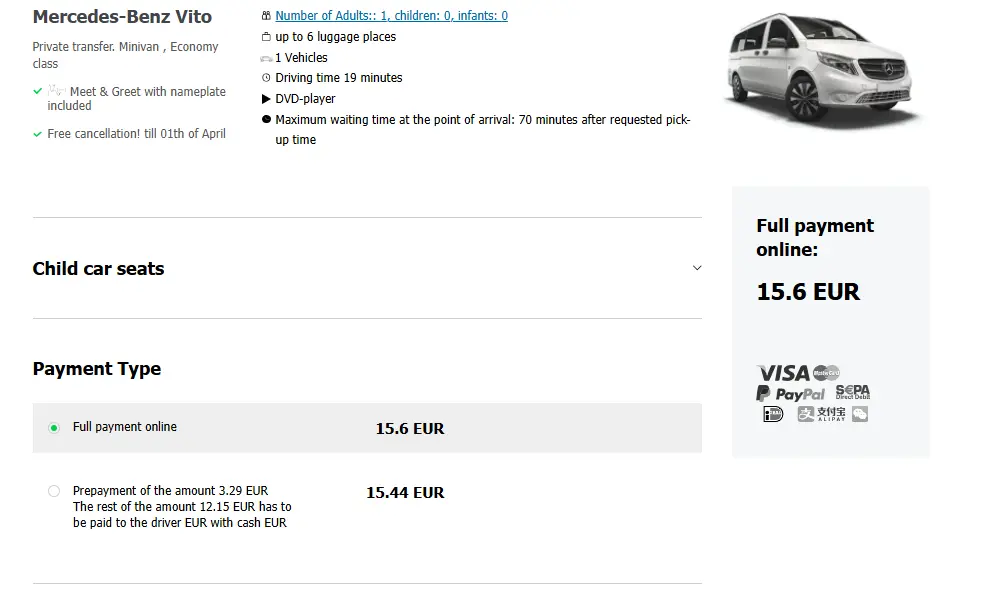Click the DVD-player triangle icon
Image resolution: width=998 pixels, height=592 pixels.
[x=264, y=98]
